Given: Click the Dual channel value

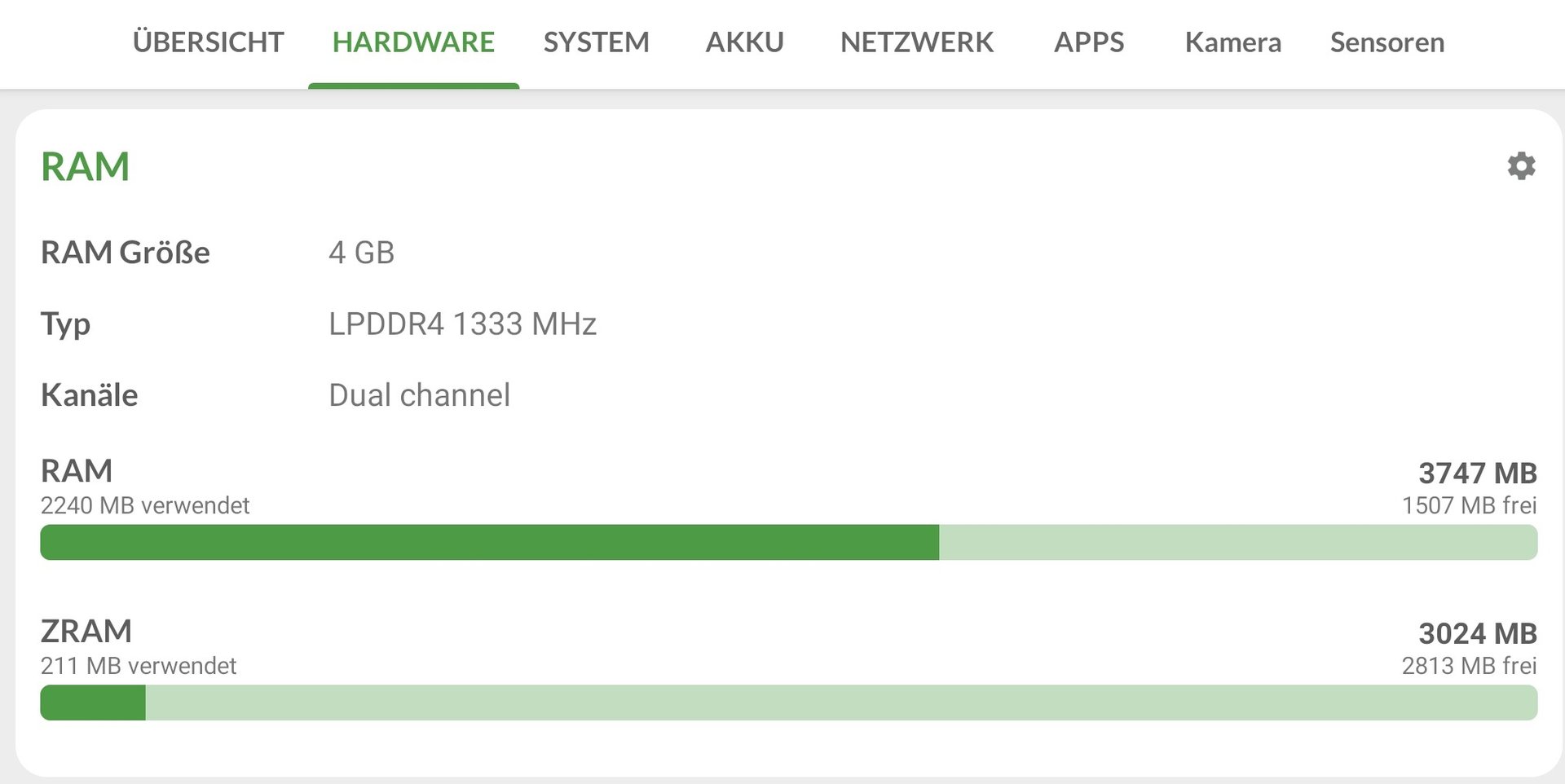Looking at the screenshot, I should click(x=420, y=395).
